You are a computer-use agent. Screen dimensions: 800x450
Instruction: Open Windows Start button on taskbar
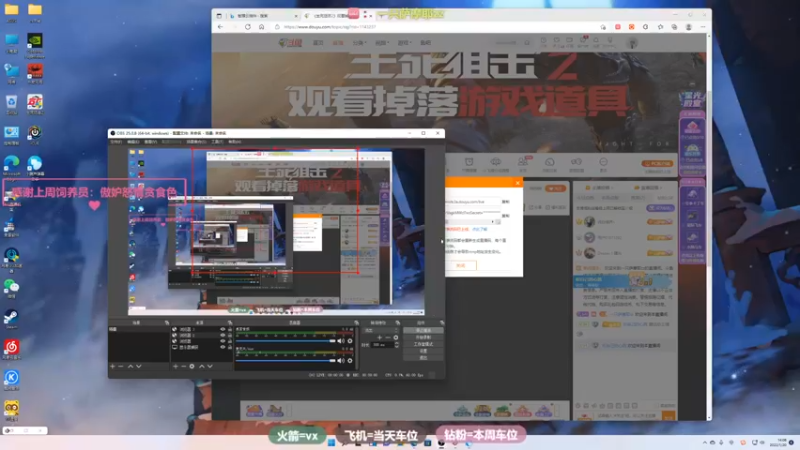[x=331, y=442]
